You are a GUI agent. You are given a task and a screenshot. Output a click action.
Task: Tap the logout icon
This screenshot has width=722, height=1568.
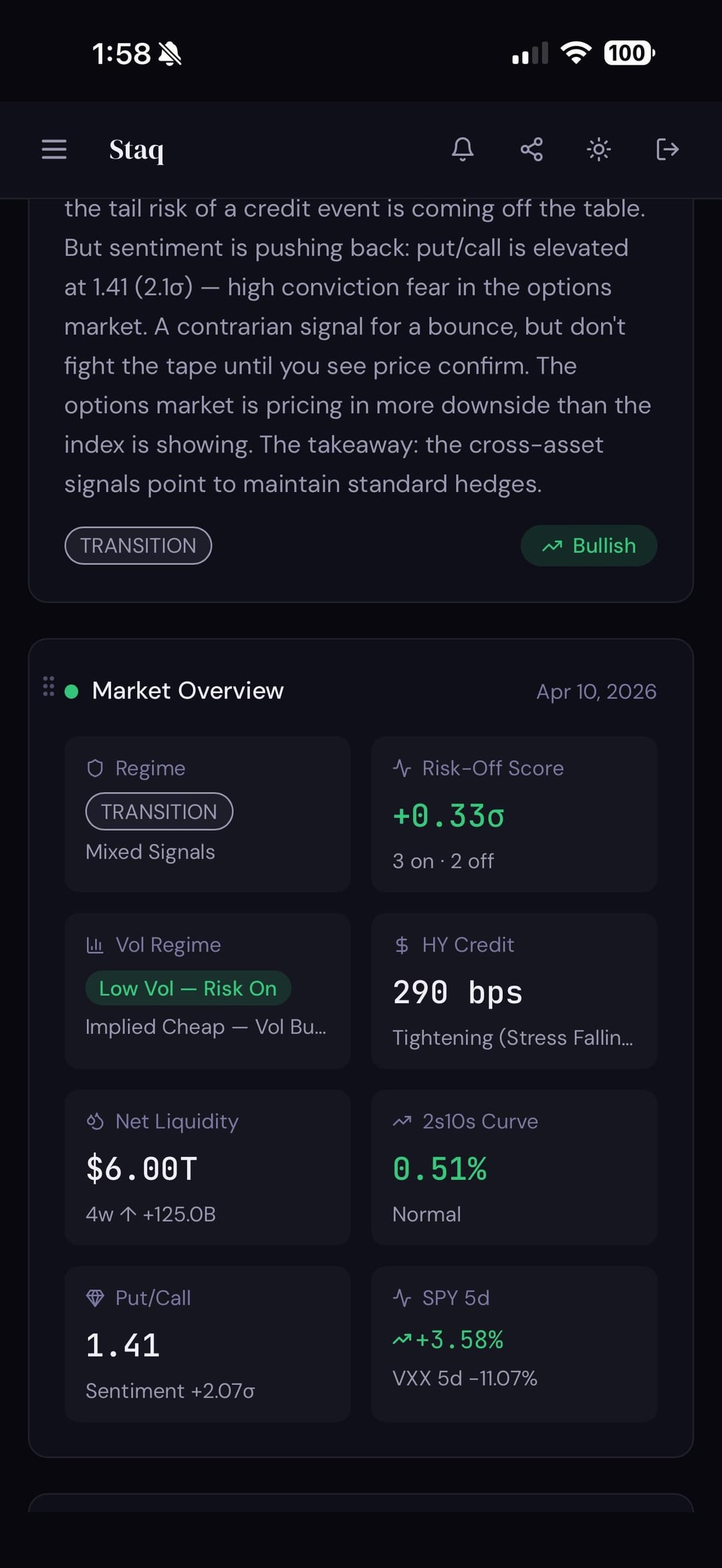667,149
